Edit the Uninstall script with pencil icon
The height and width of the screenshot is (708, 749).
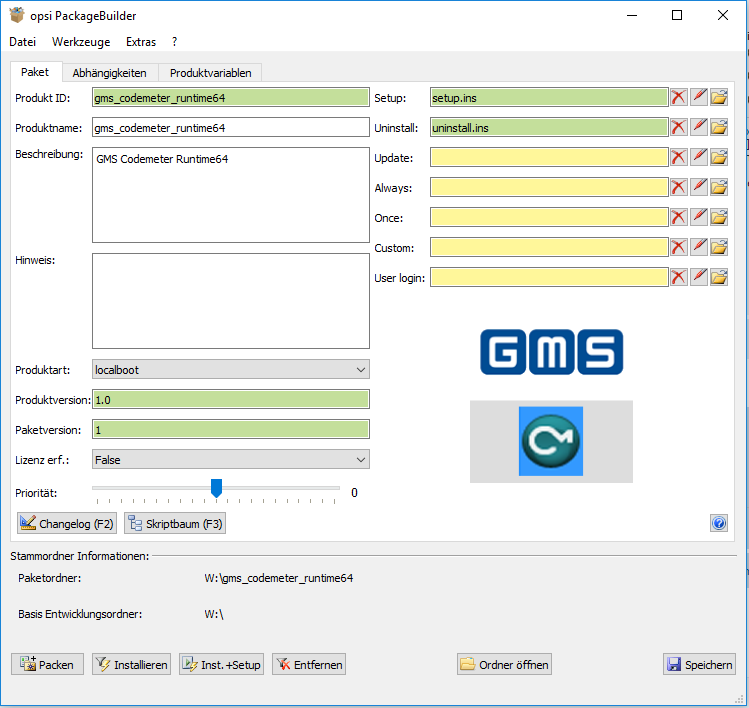[x=699, y=128]
